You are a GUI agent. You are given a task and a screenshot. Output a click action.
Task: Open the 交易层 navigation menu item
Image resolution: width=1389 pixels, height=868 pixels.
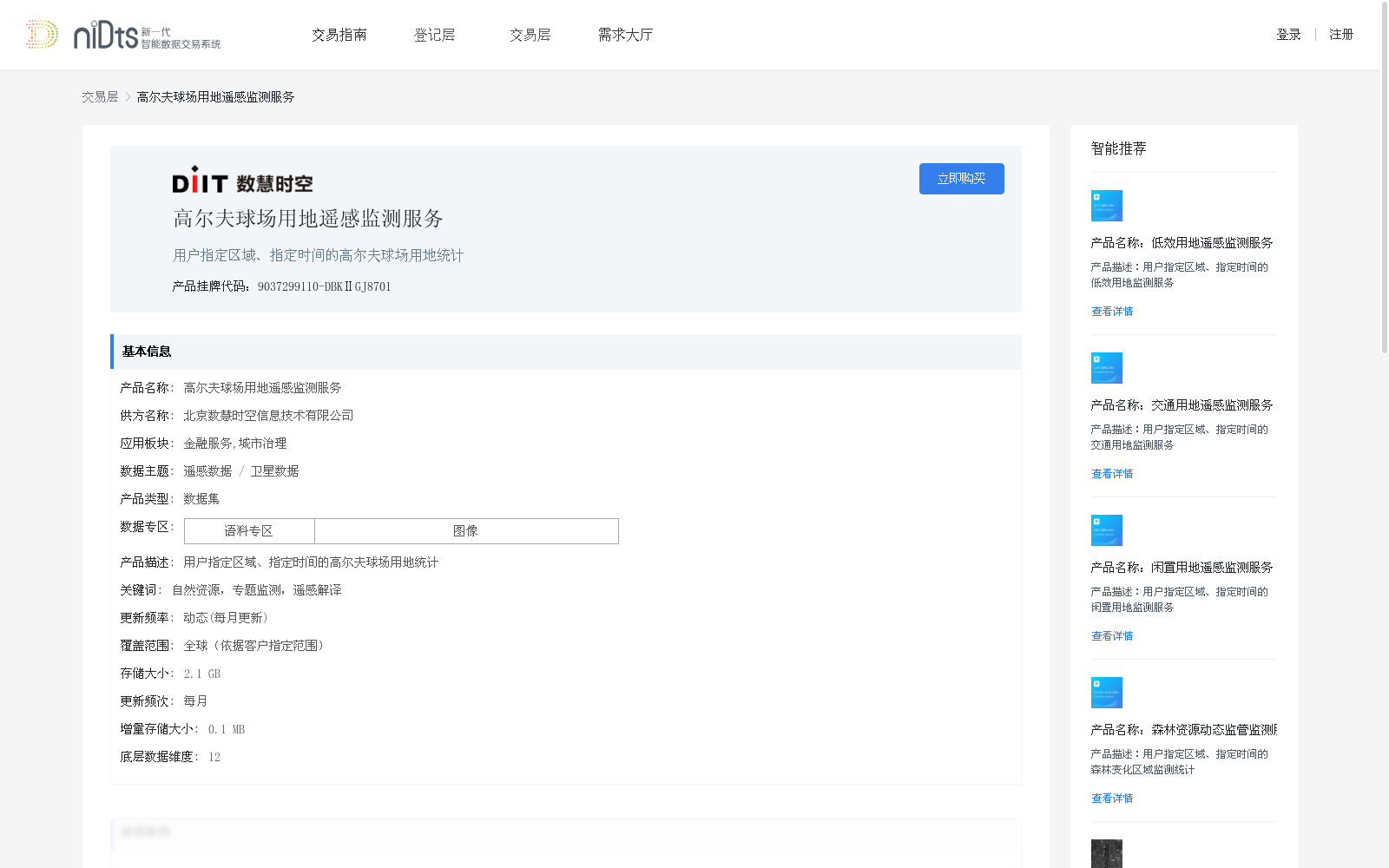tap(530, 35)
